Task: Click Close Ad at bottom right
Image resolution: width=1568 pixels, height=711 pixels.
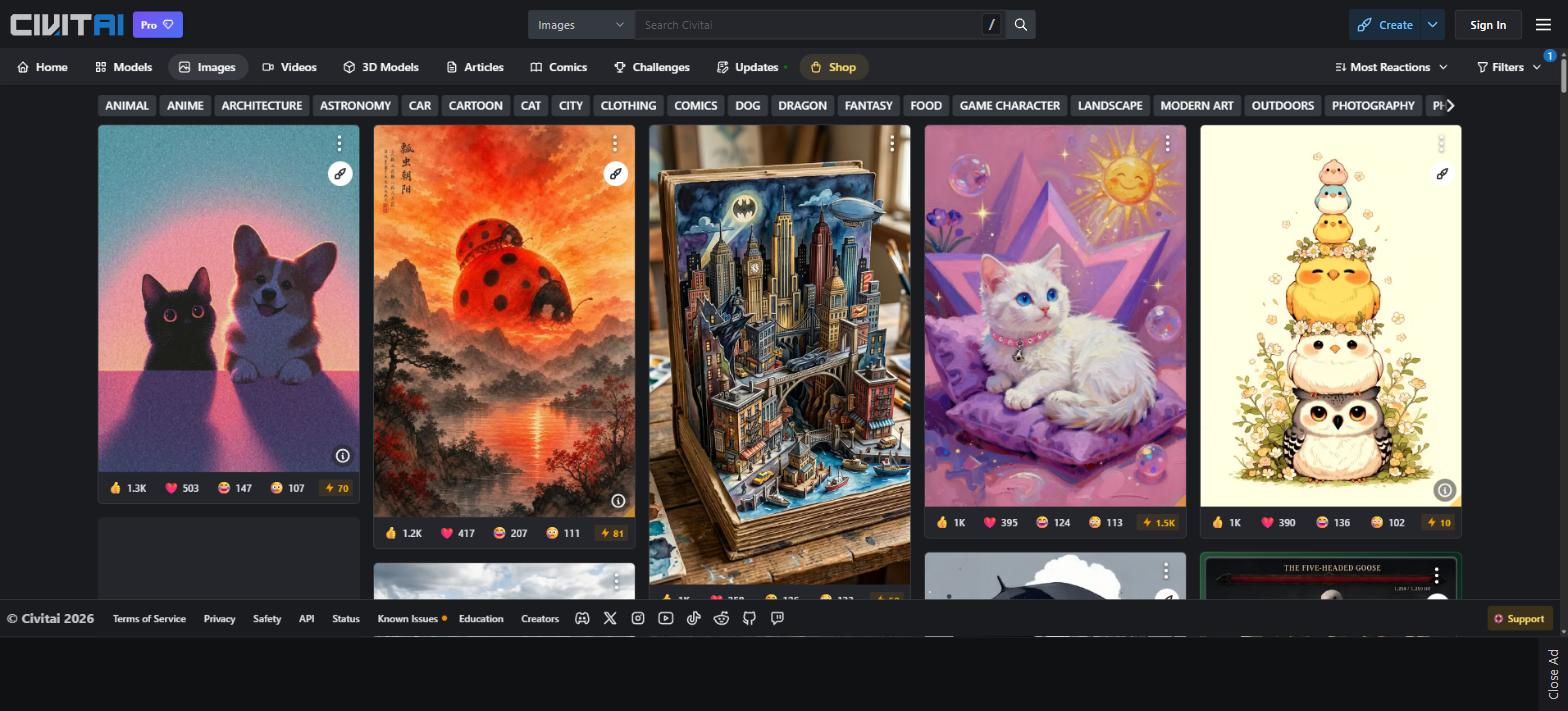Action: tap(1553, 674)
